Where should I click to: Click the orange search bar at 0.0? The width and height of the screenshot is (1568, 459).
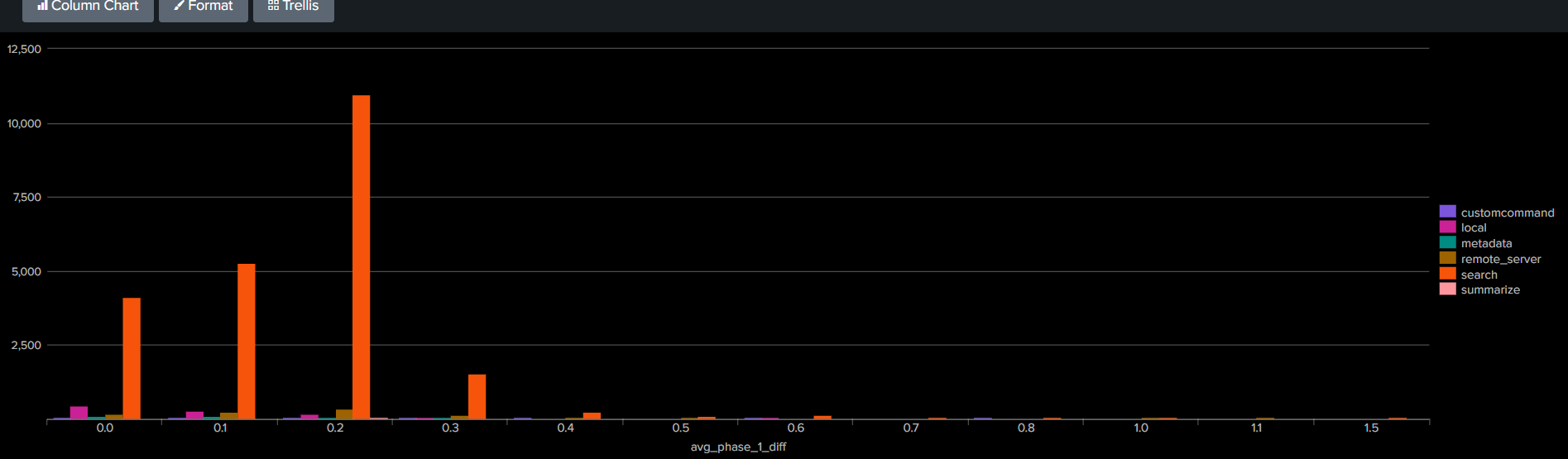tap(132, 358)
